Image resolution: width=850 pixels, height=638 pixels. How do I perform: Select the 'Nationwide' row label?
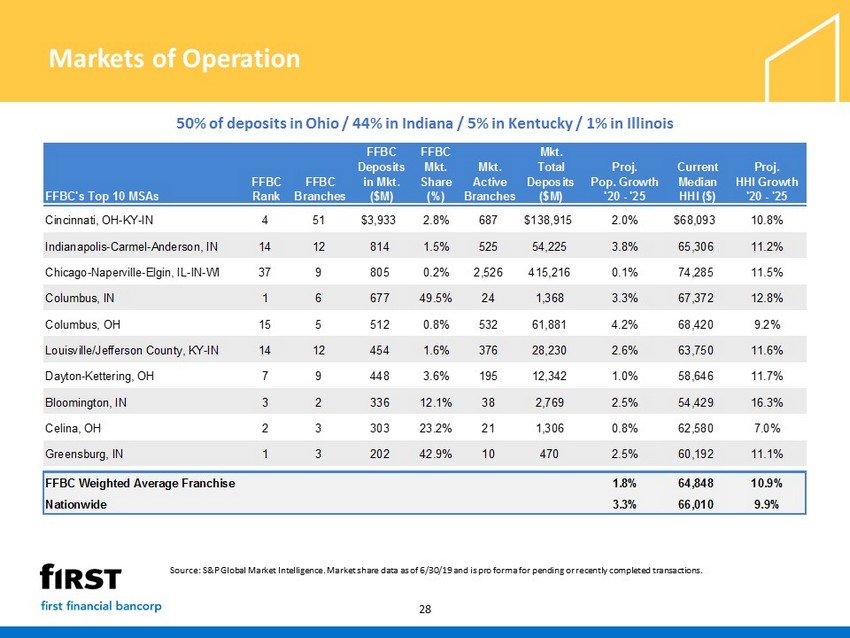76,504
